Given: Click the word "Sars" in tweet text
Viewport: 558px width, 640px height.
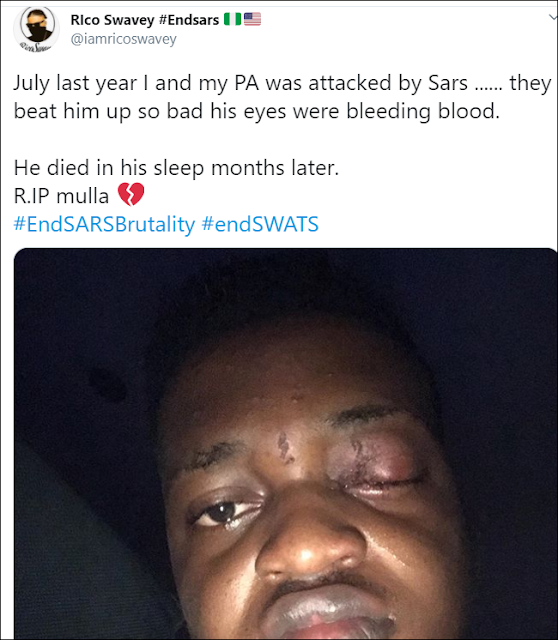Looking at the screenshot, I should (447, 83).
